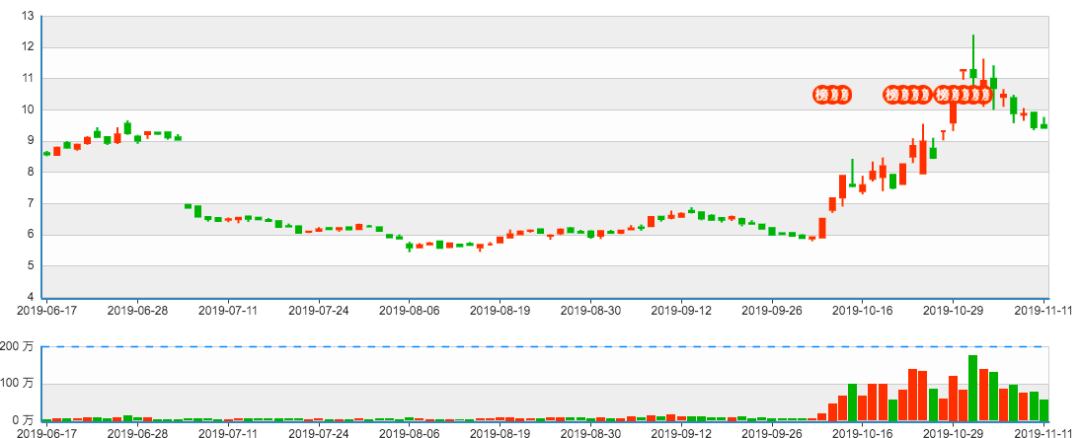The height and width of the screenshot is (438, 1080).
Task: Click the first 榜 marker in the rightmost group
Action: pyautogui.click(x=942, y=94)
